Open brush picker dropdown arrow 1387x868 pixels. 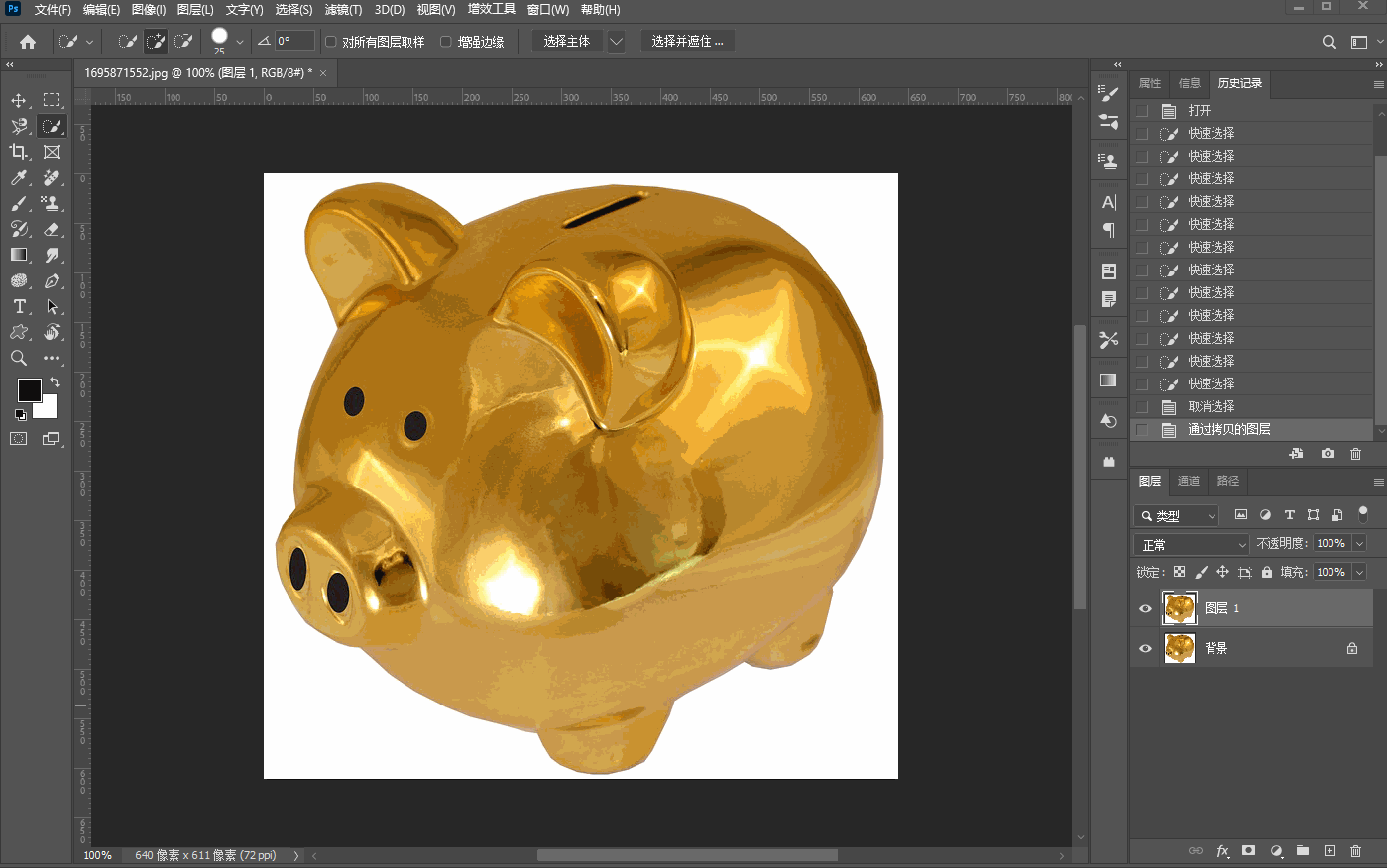(x=239, y=42)
